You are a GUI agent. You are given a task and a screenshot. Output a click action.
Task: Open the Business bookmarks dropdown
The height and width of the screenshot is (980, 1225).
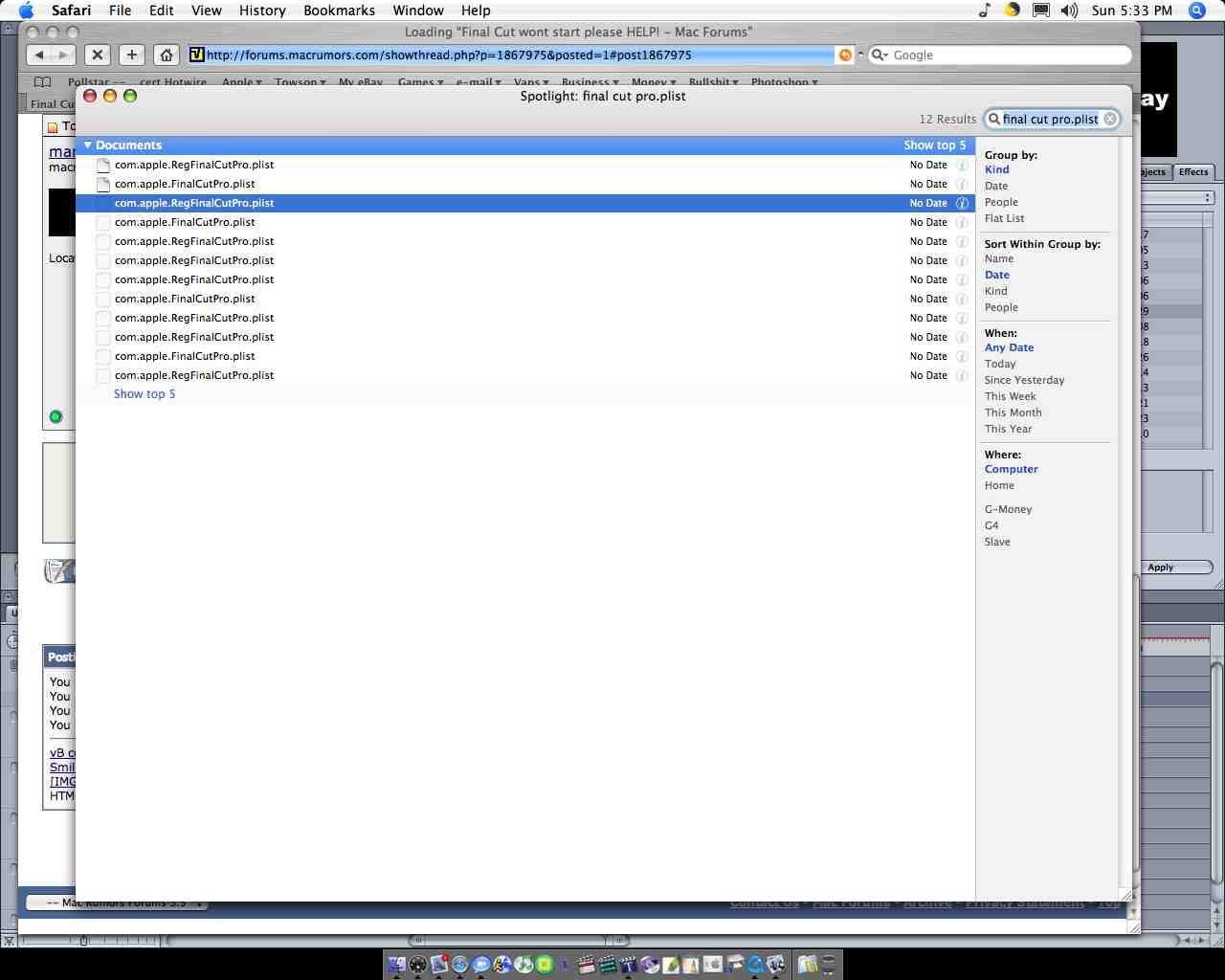[590, 82]
